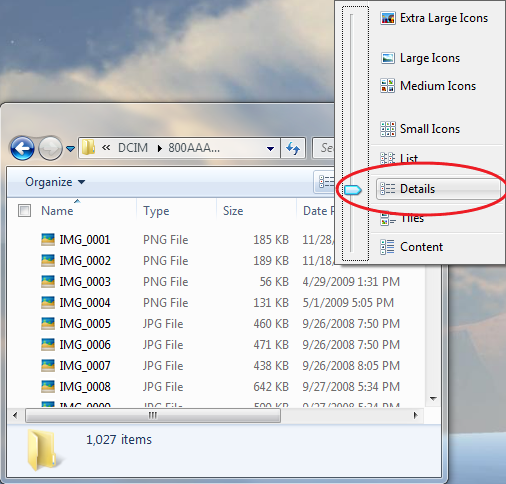Tick the select-all checkbox next to Name
The height and width of the screenshot is (484, 506).
24,211
